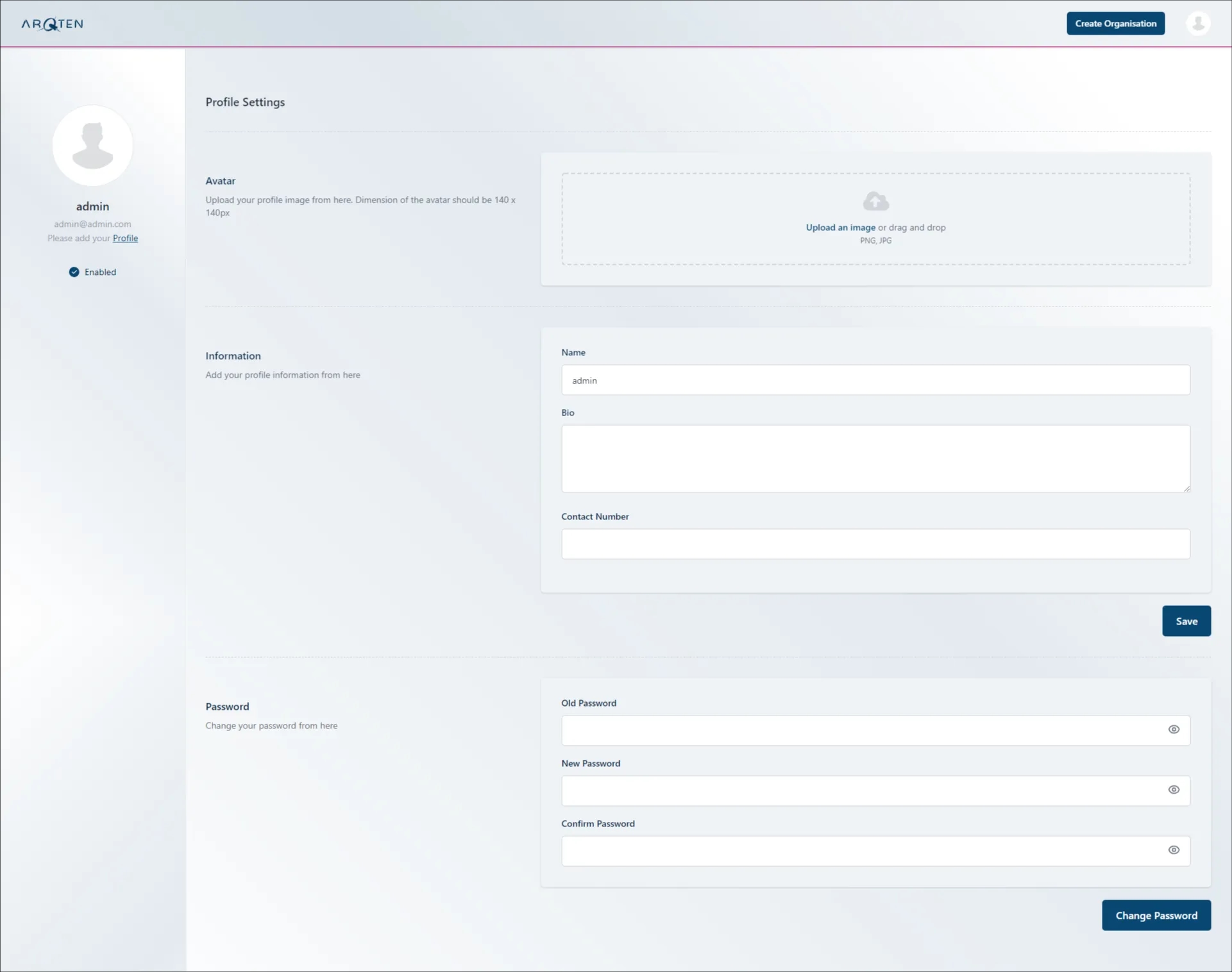1232x972 pixels.
Task: Click 'Change your password from here' text
Action: pyautogui.click(x=271, y=726)
